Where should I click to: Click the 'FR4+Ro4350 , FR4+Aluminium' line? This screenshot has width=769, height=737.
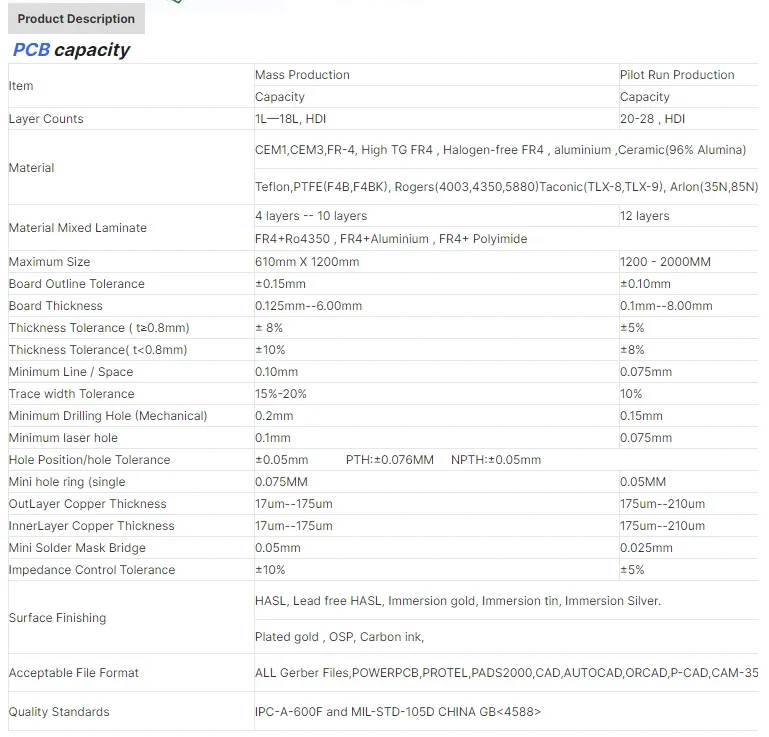tap(391, 239)
